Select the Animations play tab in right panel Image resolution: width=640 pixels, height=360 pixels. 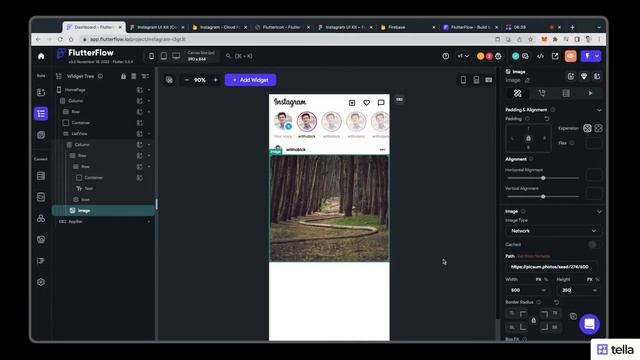point(590,93)
